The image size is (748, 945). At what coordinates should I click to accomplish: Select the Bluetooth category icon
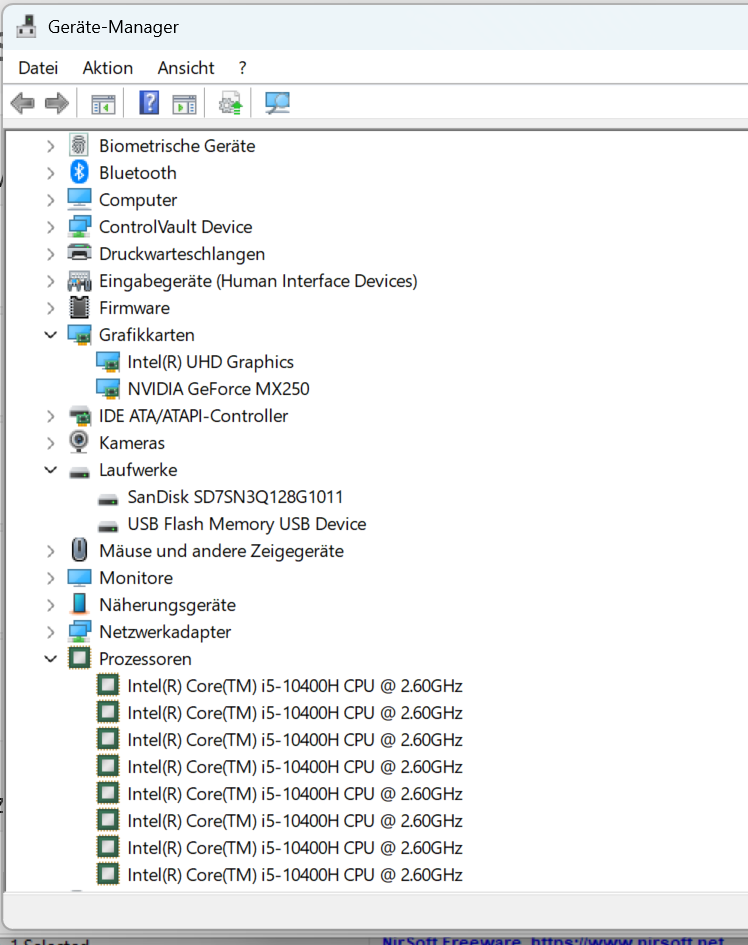point(79,172)
